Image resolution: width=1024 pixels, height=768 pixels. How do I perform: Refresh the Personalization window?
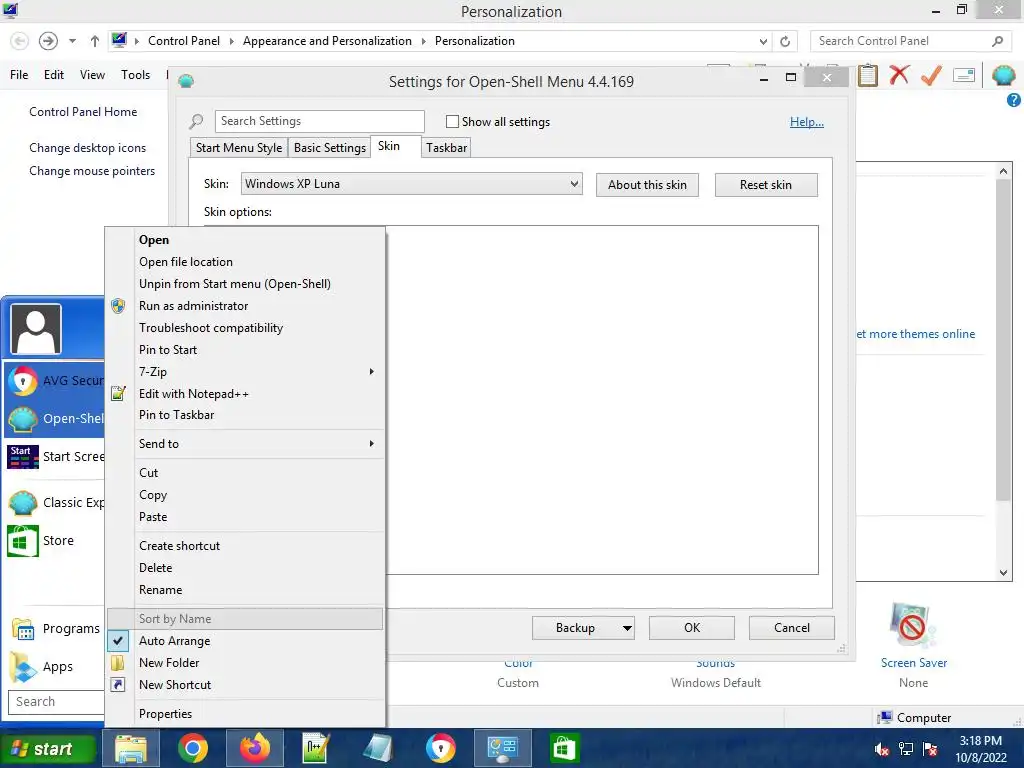pos(785,41)
